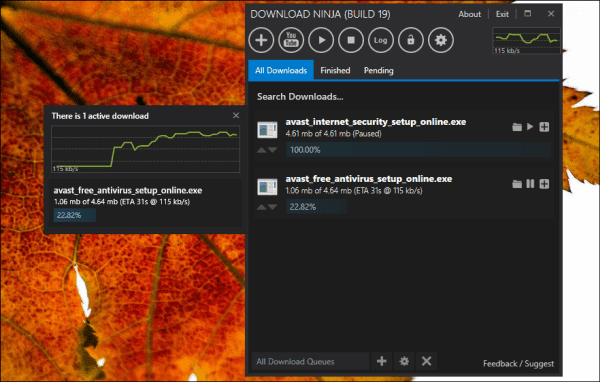
Task: Click file icon of avast_internet_security_setup_online.exe
Action: pyautogui.click(x=267, y=129)
